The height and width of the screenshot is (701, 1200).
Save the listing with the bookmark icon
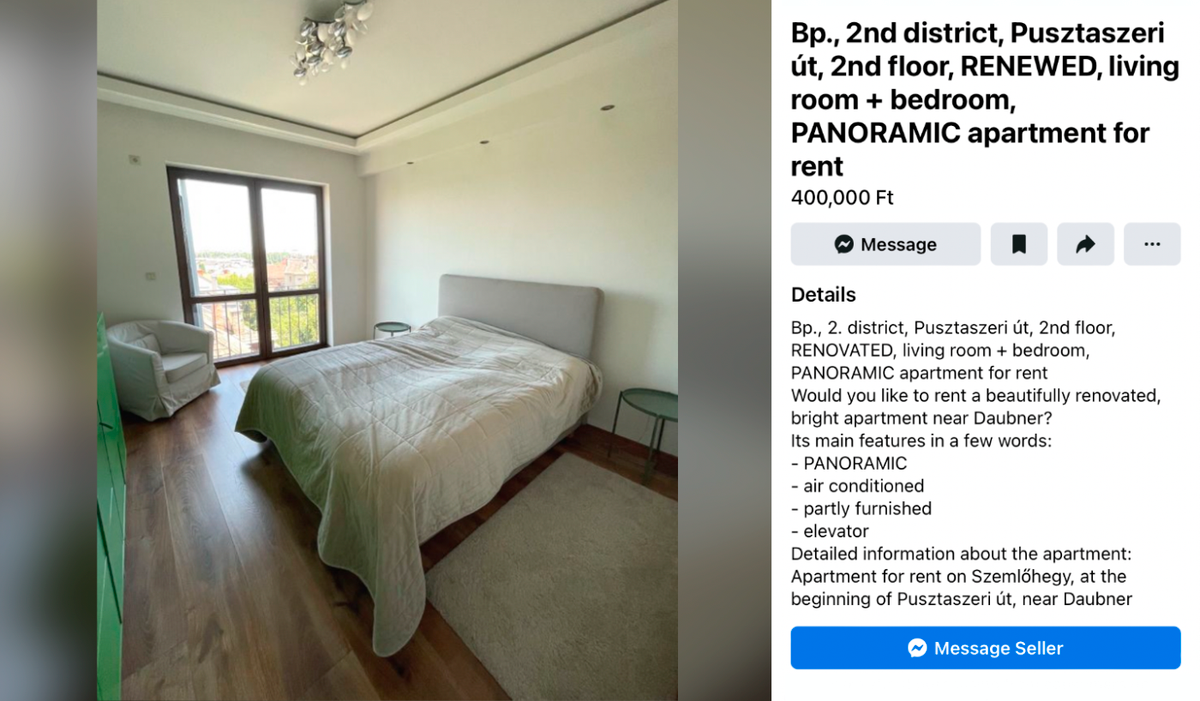[x=1018, y=244]
